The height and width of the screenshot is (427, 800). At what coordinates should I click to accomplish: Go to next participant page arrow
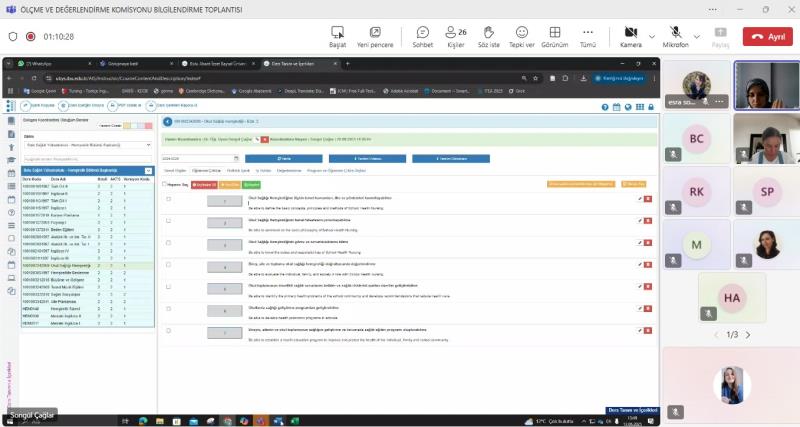[x=748, y=334]
